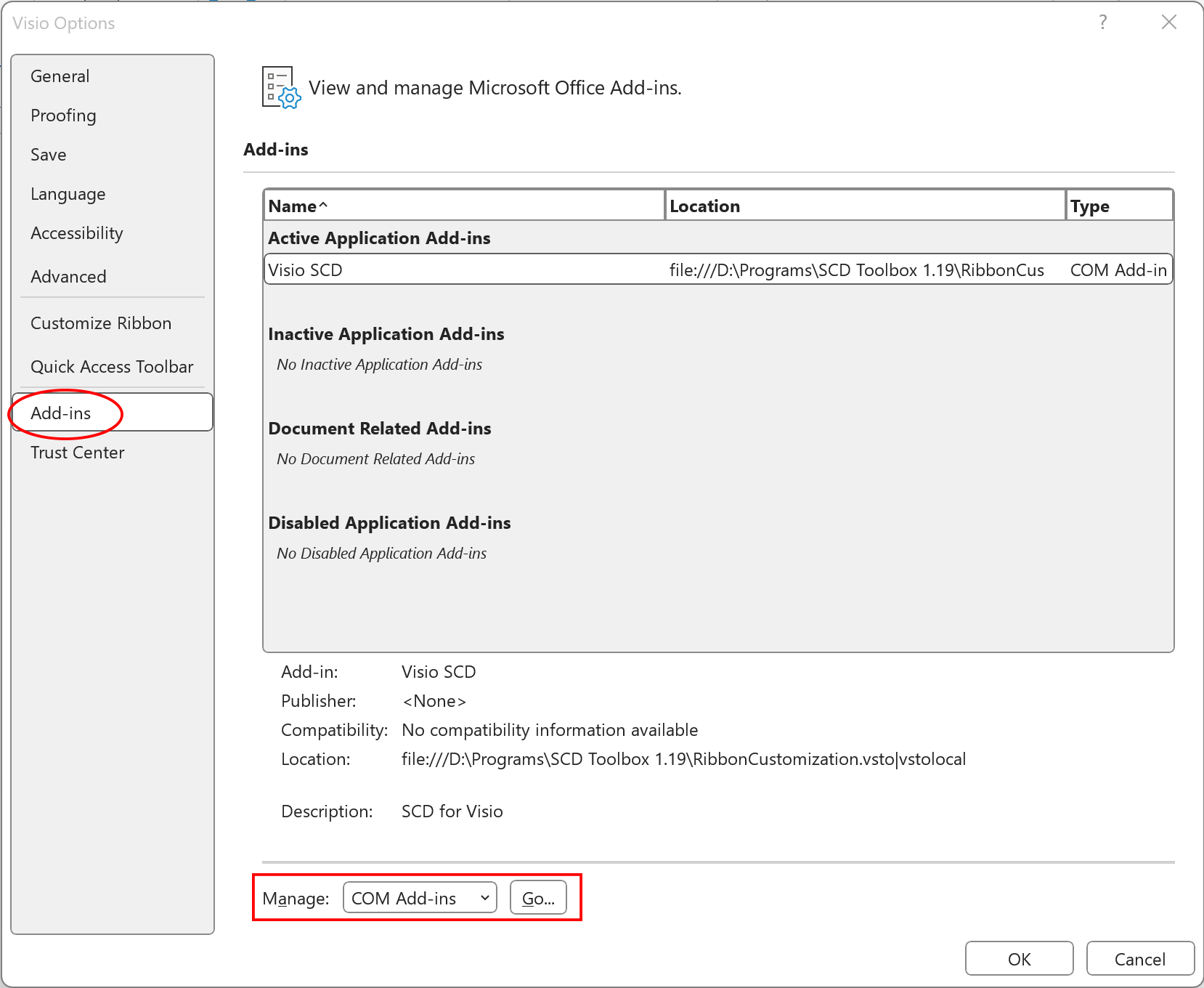Close the Visio Options dialog
1204x988 pixels.
pyautogui.click(x=1169, y=22)
